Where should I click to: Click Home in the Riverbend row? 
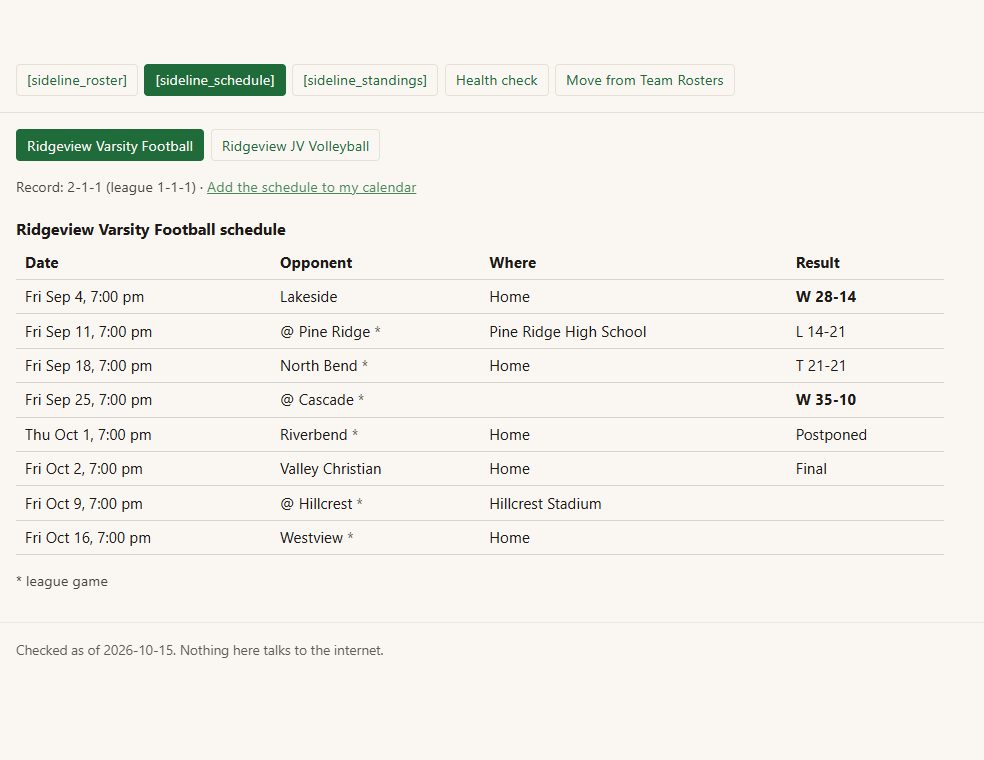click(x=509, y=435)
